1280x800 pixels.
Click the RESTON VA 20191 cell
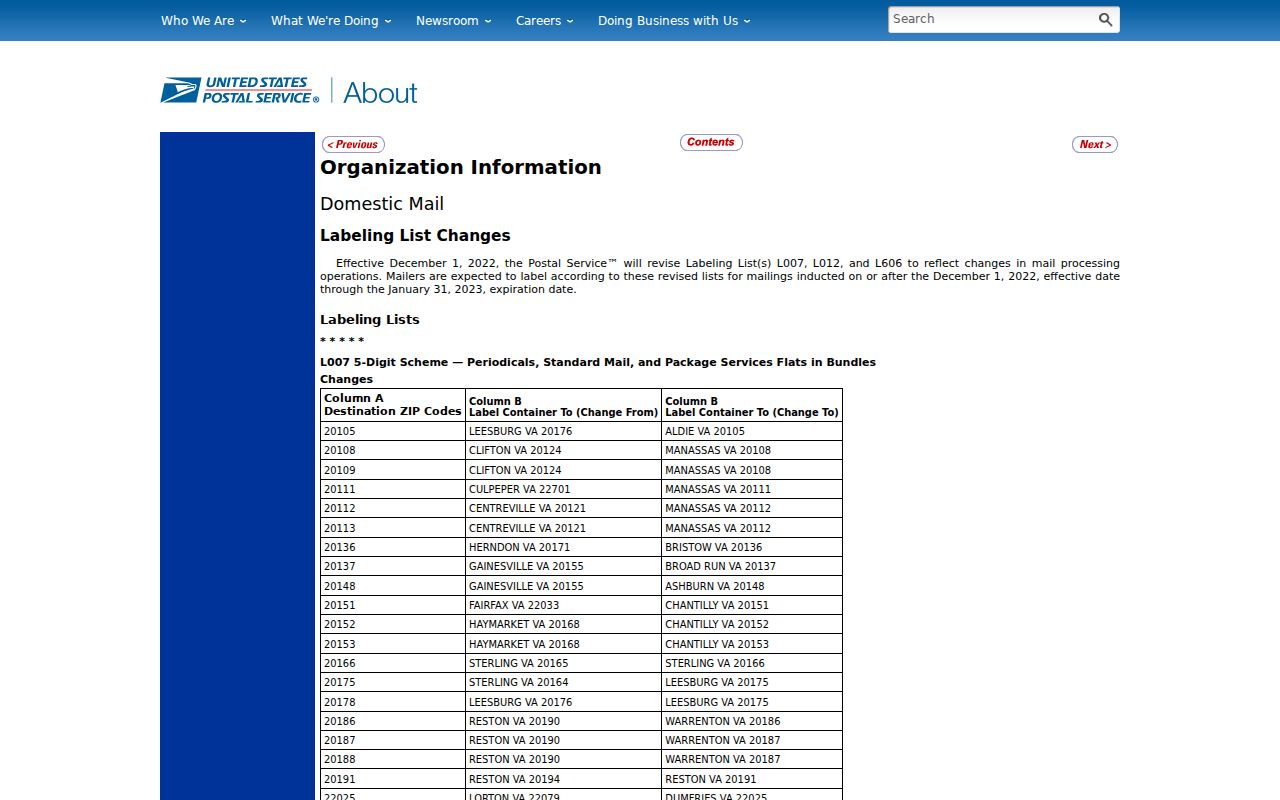point(752,779)
